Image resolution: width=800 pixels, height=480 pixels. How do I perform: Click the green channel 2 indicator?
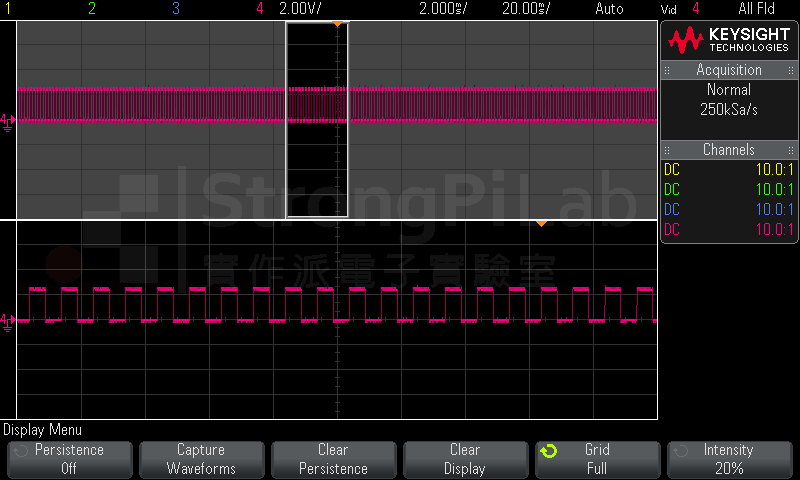[92, 8]
